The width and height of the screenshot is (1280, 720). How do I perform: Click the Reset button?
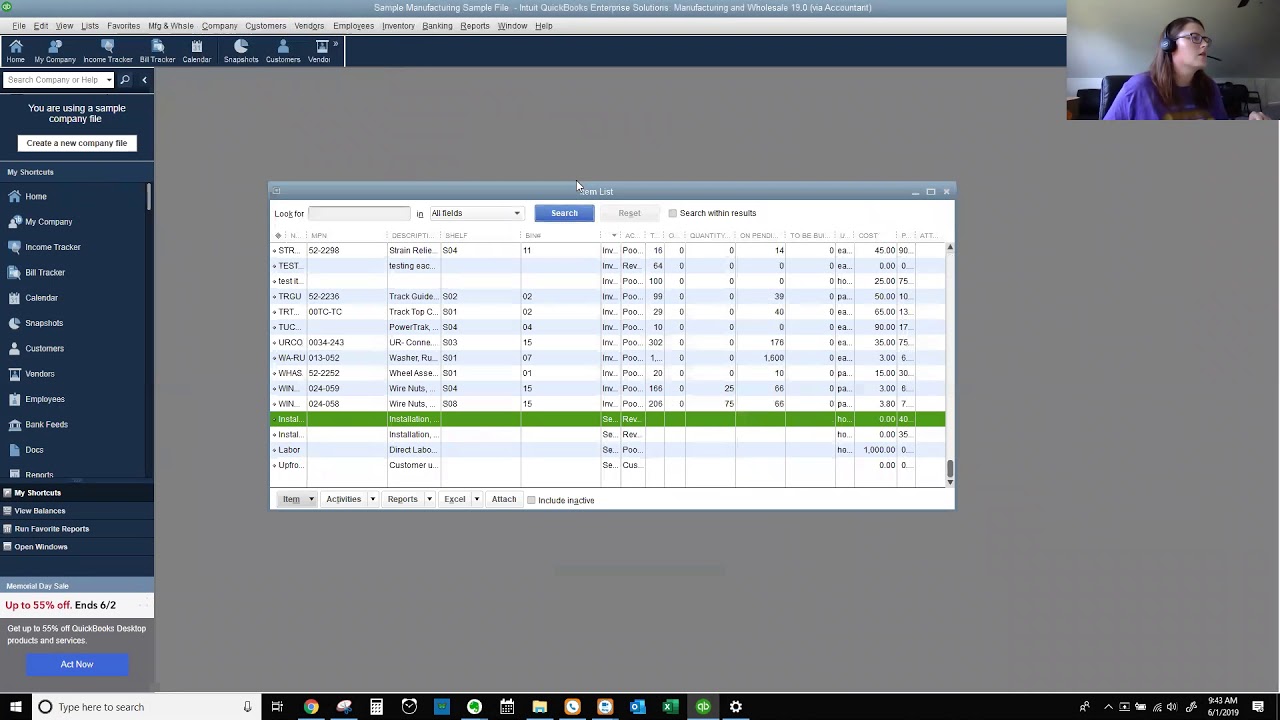(629, 213)
